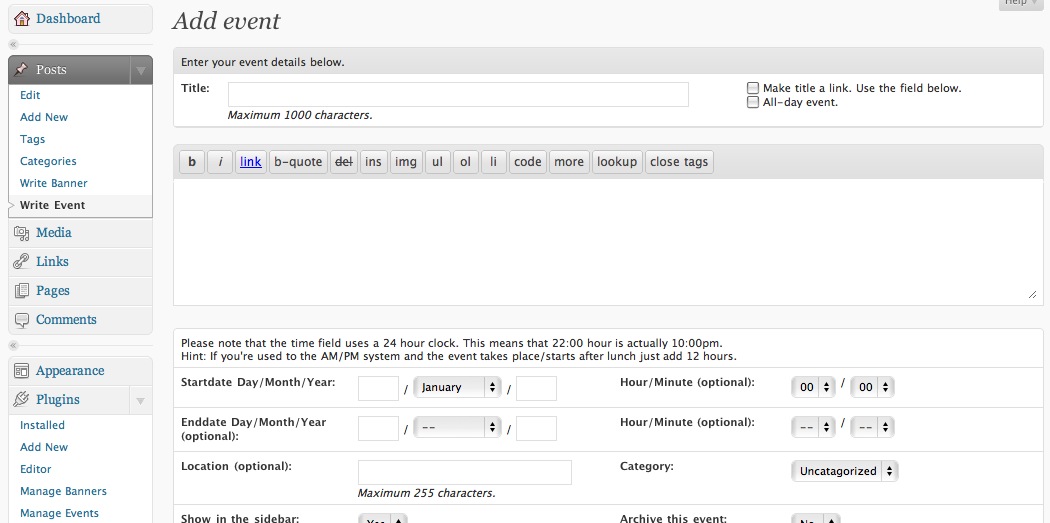Click the event Title text field
Image resolution: width=1050 pixels, height=523 pixels.
458,95
